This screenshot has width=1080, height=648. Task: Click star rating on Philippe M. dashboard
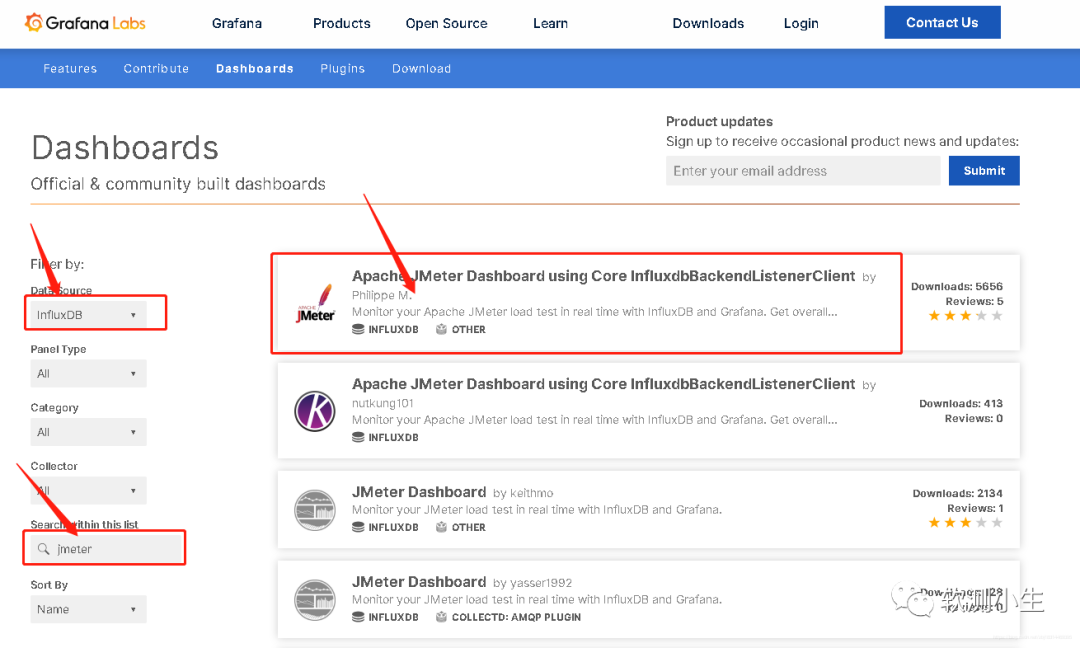coord(966,316)
